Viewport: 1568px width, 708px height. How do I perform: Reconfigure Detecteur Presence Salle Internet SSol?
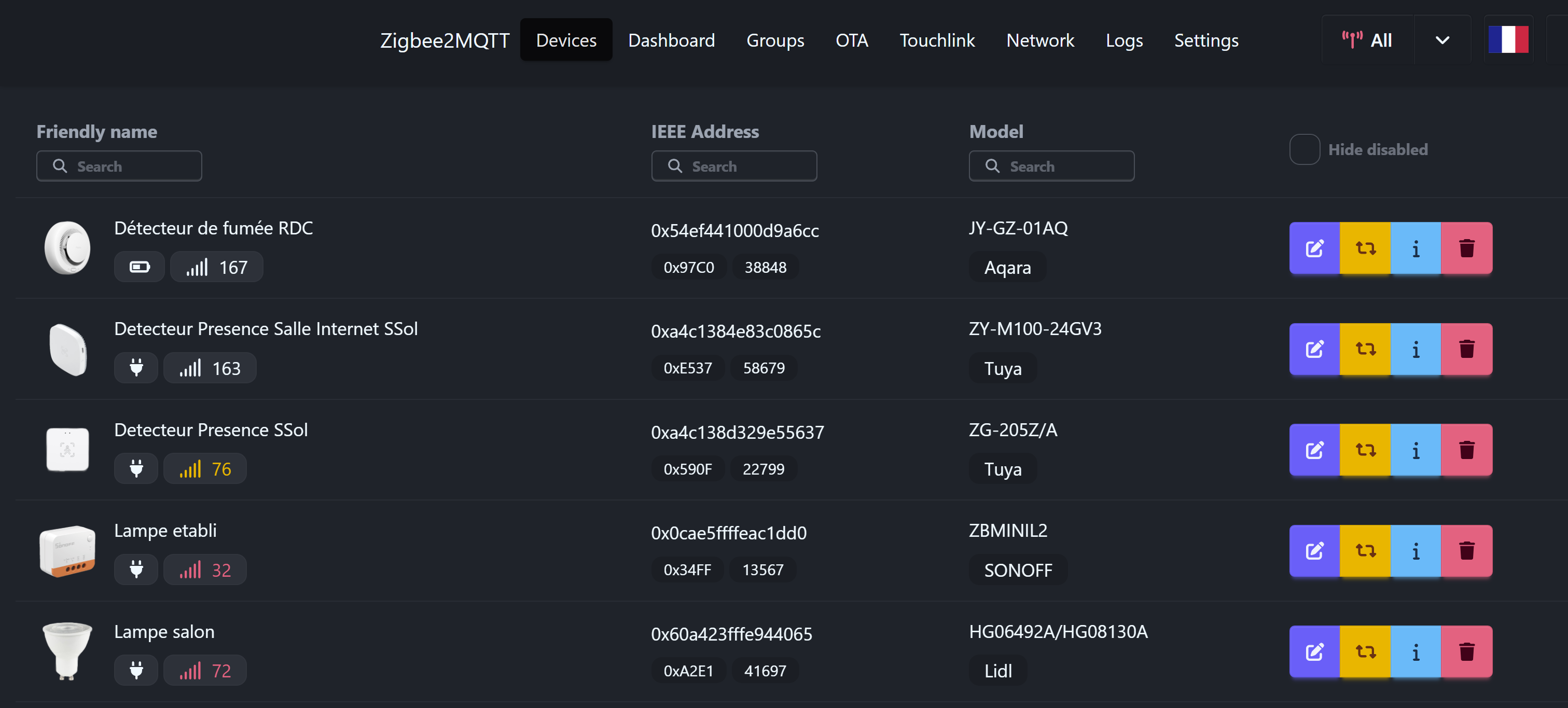click(1365, 349)
